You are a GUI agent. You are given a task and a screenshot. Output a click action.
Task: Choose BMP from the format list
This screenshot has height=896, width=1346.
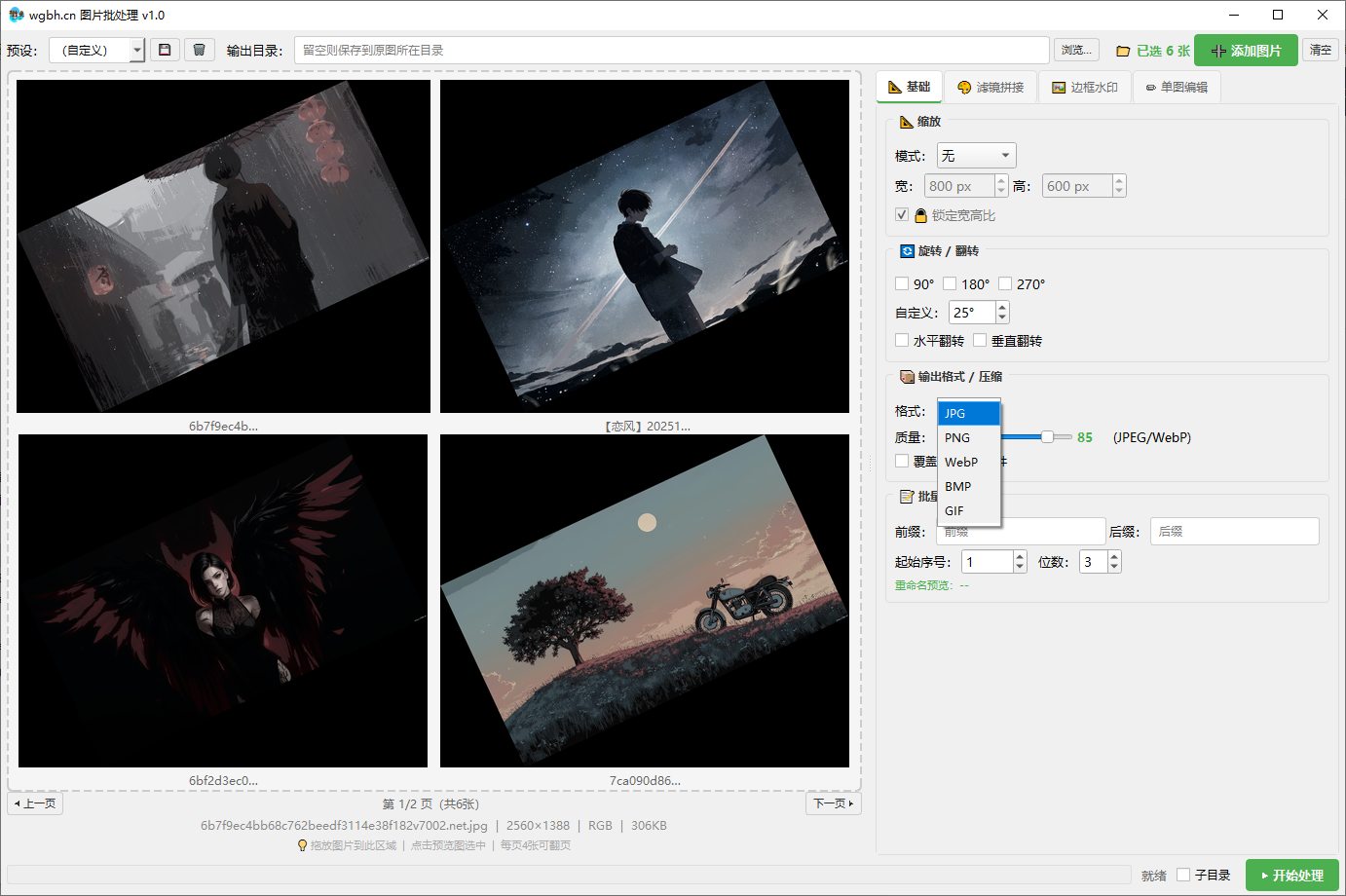tap(969, 486)
